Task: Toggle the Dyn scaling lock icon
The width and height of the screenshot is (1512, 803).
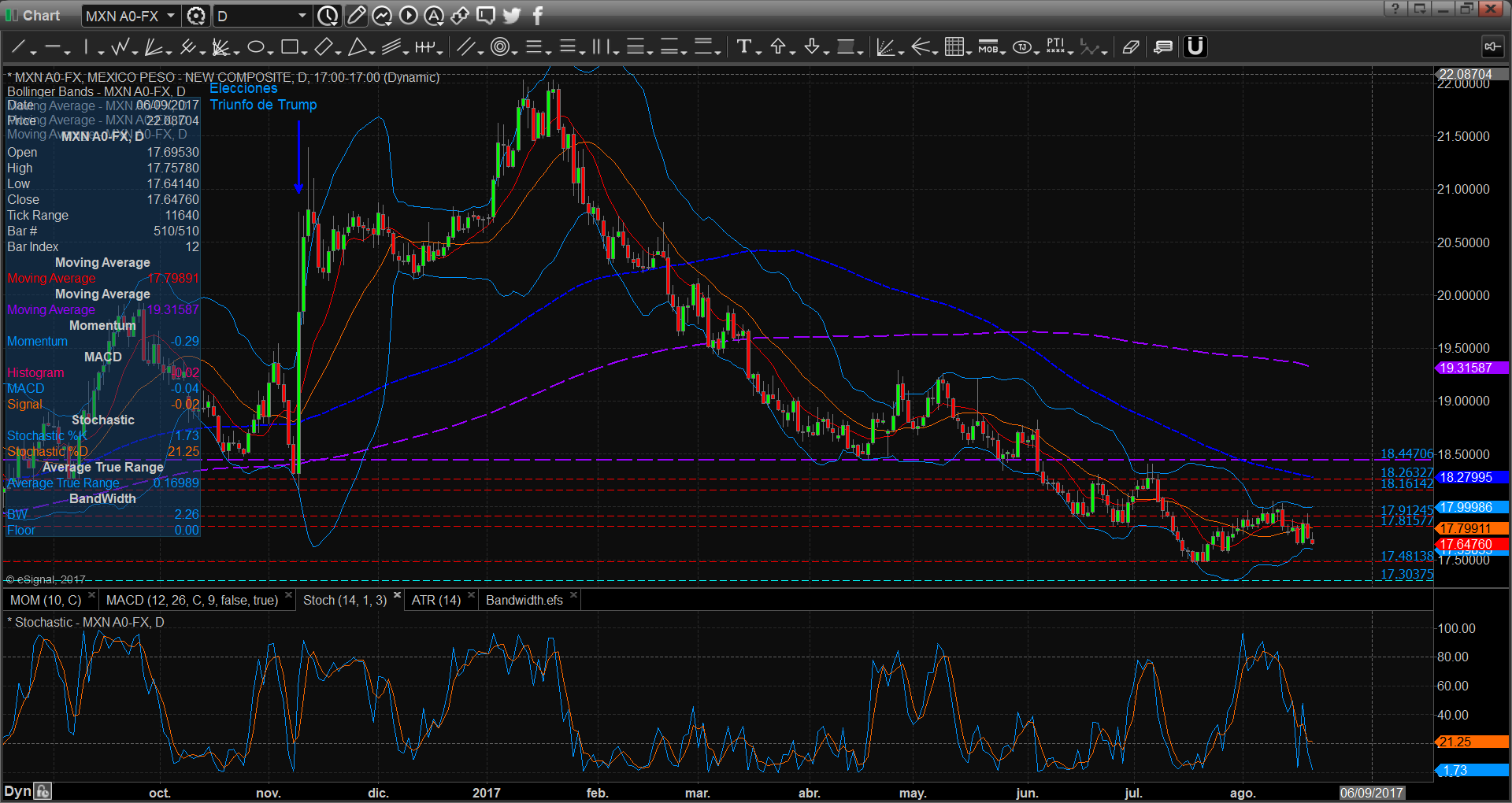Action: click(x=43, y=791)
